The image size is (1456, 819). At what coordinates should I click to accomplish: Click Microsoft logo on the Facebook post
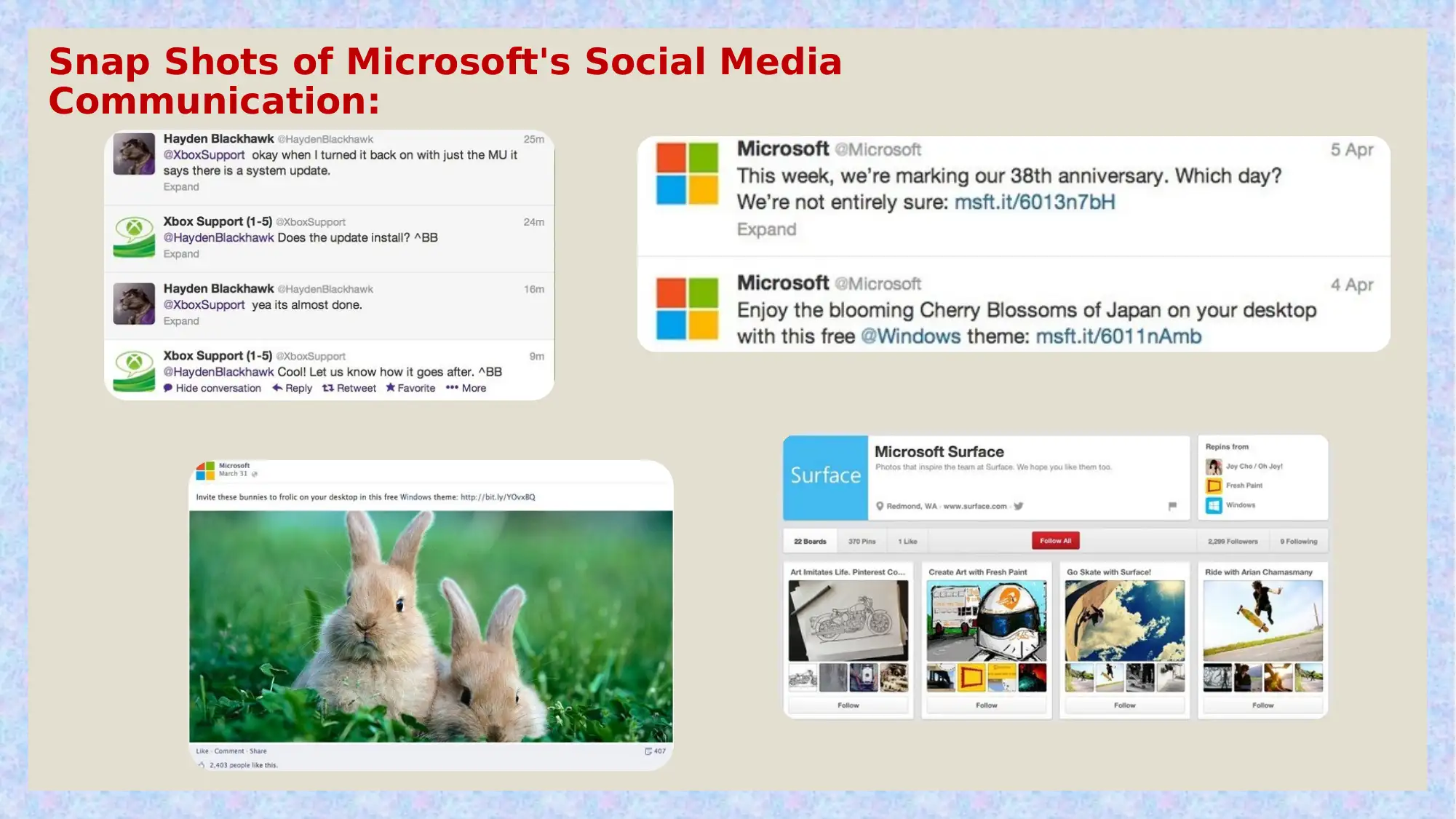coord(205,470)
